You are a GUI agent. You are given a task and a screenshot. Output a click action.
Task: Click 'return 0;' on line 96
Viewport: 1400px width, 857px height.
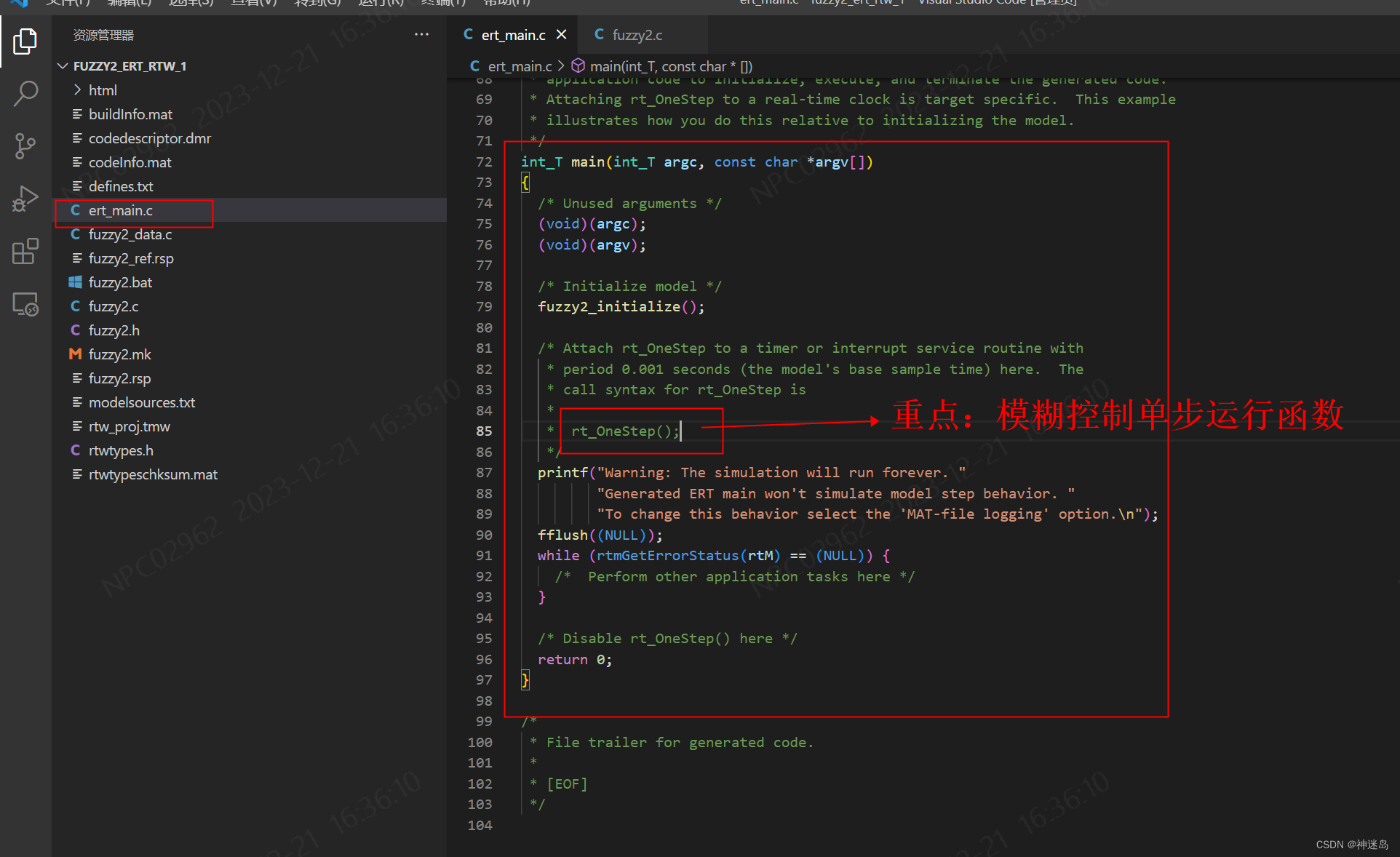tap(575, 660)
